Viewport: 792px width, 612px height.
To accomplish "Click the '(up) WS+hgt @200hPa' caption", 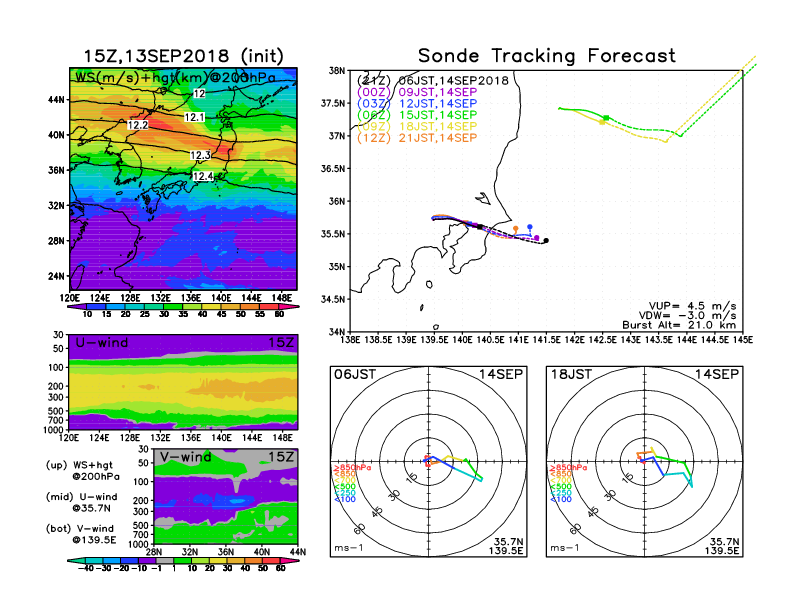I will 82,470.
